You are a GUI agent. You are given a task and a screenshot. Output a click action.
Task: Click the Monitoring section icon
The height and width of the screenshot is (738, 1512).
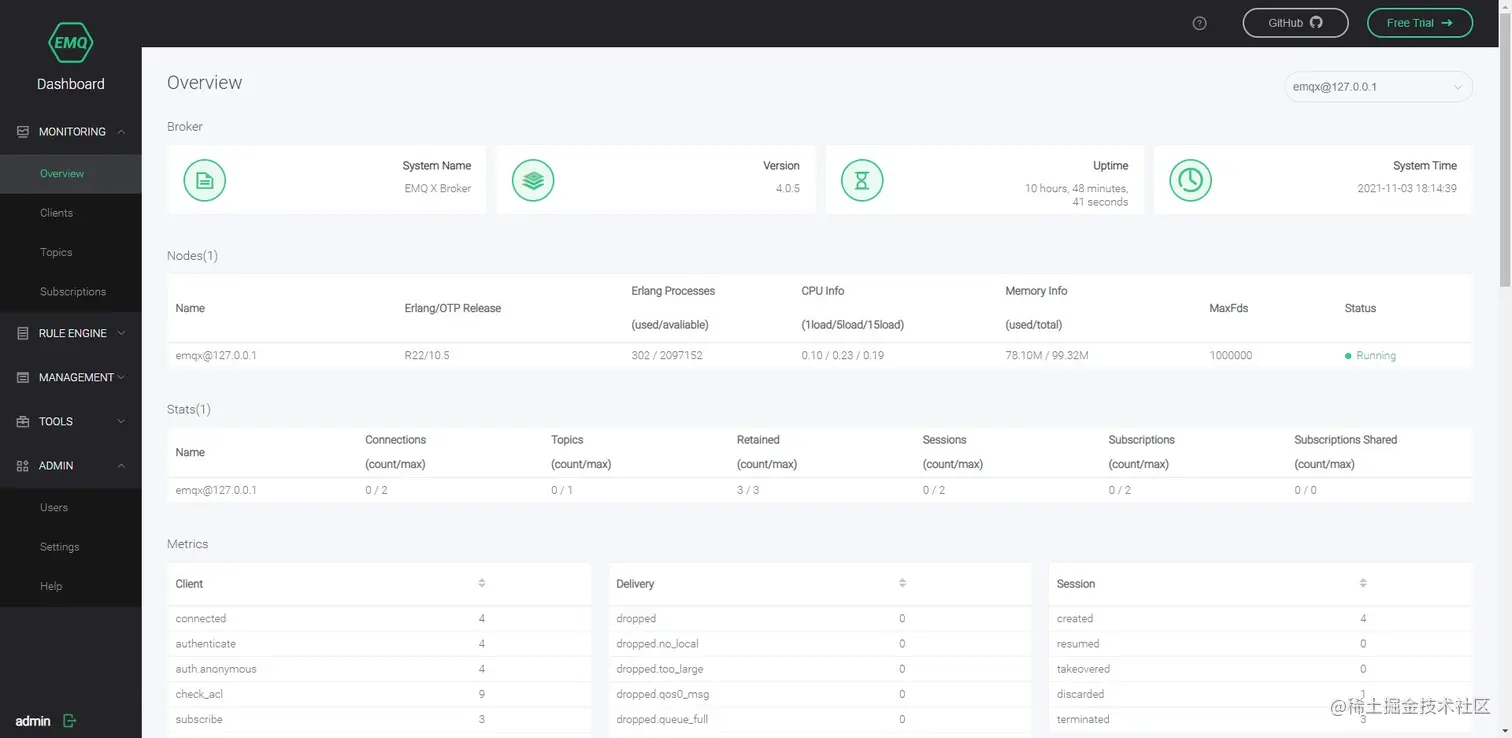(23, 132)
